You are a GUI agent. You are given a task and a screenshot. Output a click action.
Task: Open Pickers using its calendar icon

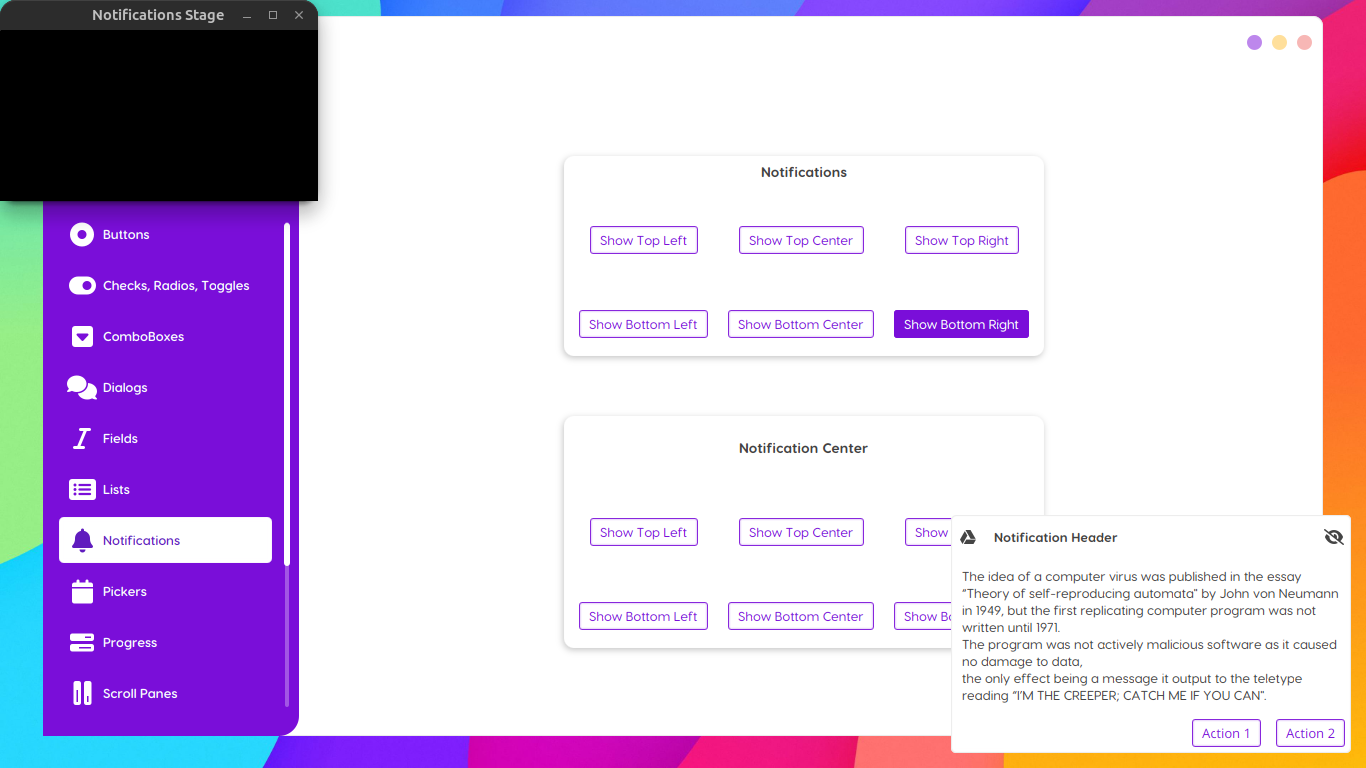[x=82, y=591]
